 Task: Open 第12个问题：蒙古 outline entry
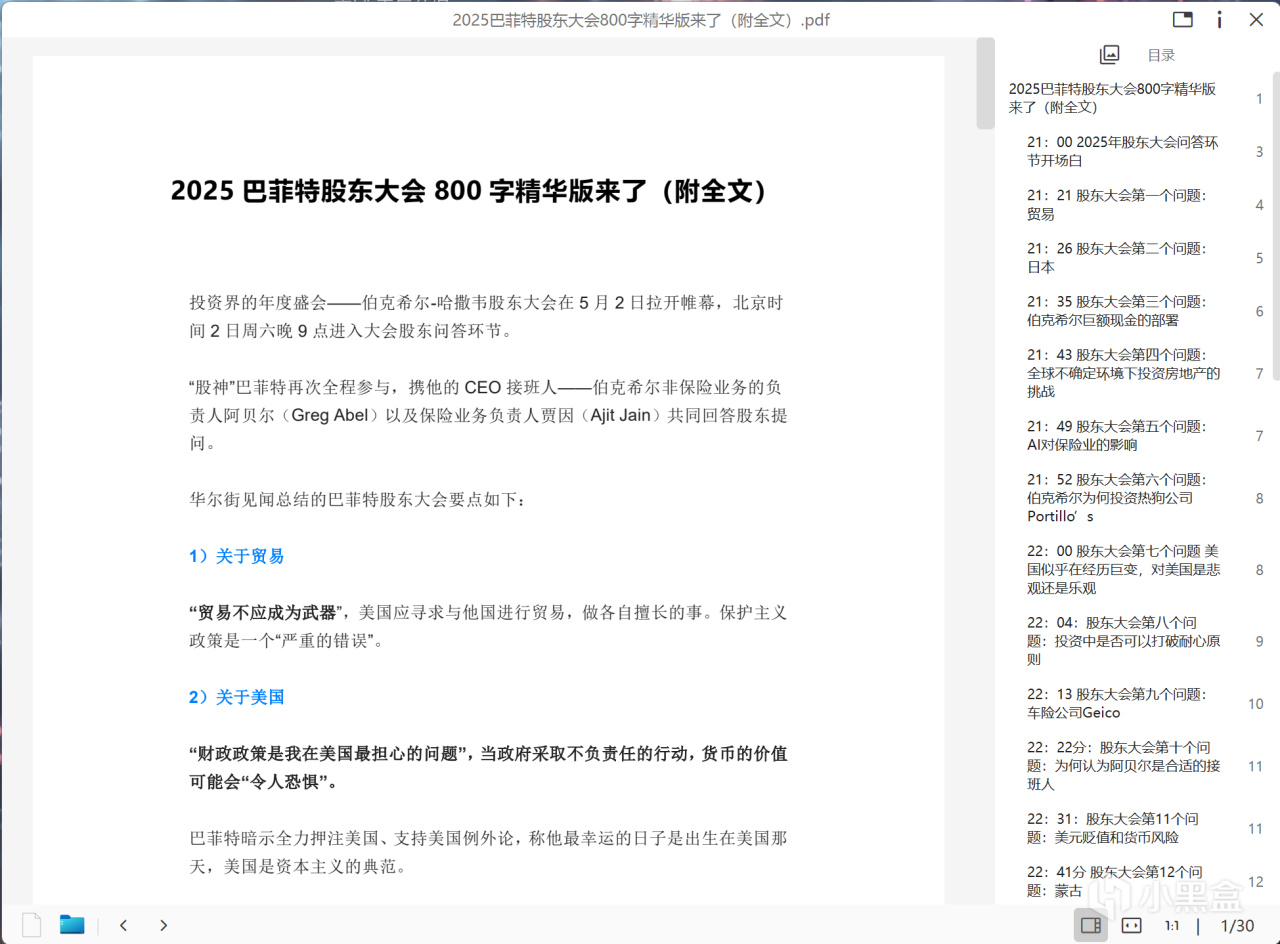(1115, 881)
